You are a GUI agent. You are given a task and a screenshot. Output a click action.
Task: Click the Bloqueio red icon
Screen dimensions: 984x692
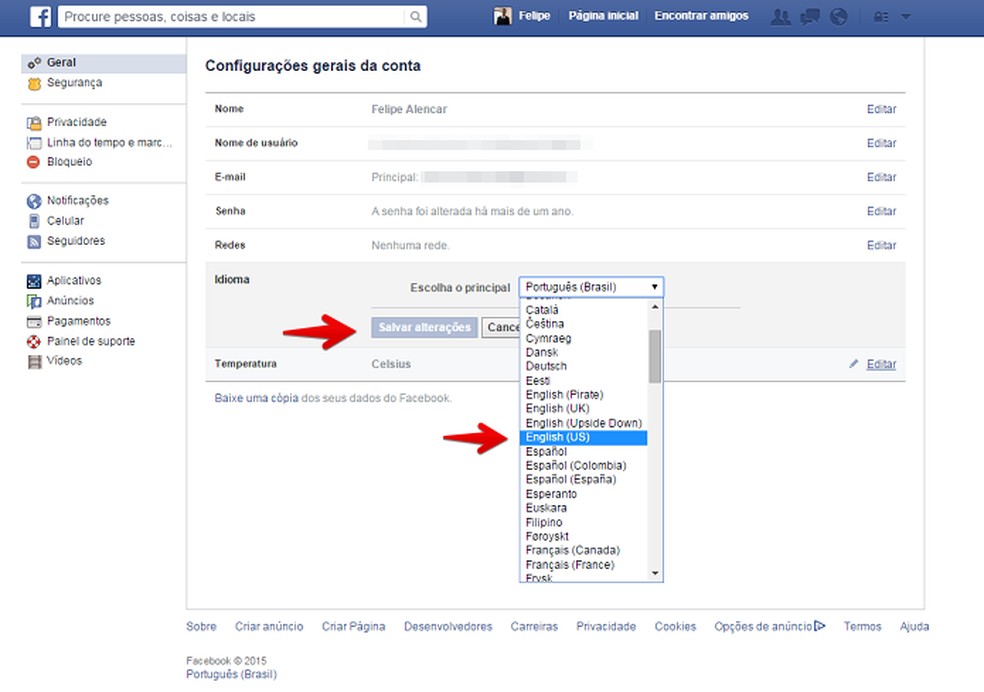[x=34, y=162]
